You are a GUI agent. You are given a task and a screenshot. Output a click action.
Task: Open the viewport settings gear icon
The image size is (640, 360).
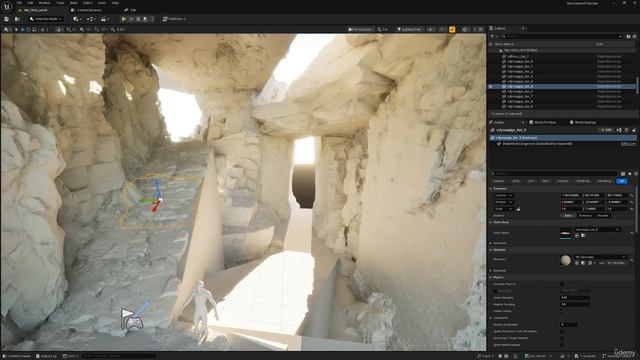[x=464, y=29]
